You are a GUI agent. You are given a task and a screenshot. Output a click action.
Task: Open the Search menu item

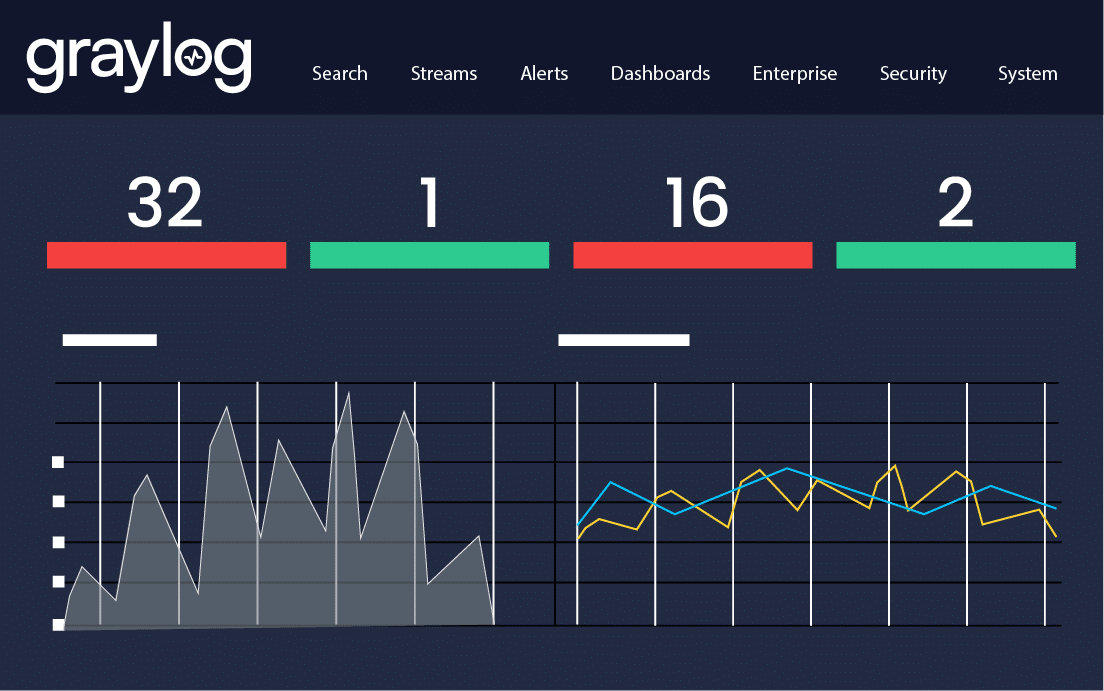[x=339, y=74]
